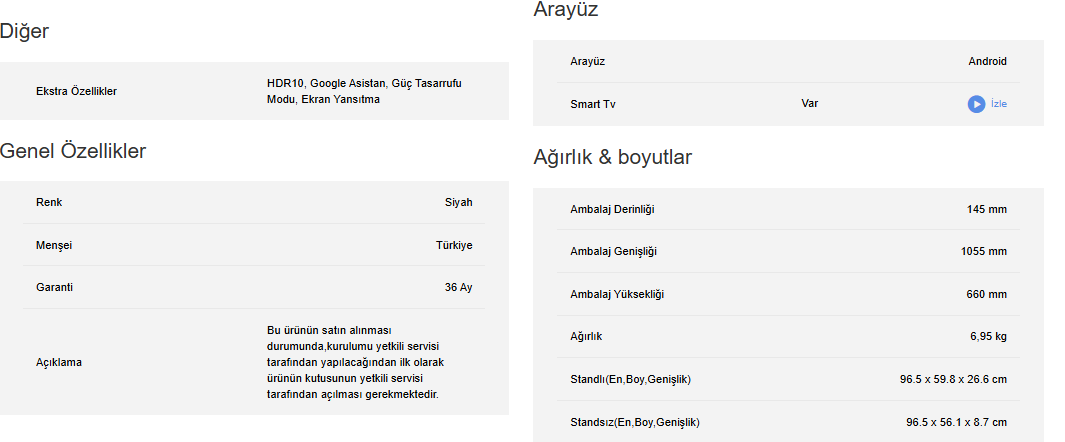The image size is (1065, 442).
Task: Click the Diğer section heading
Action: (25, 31)
